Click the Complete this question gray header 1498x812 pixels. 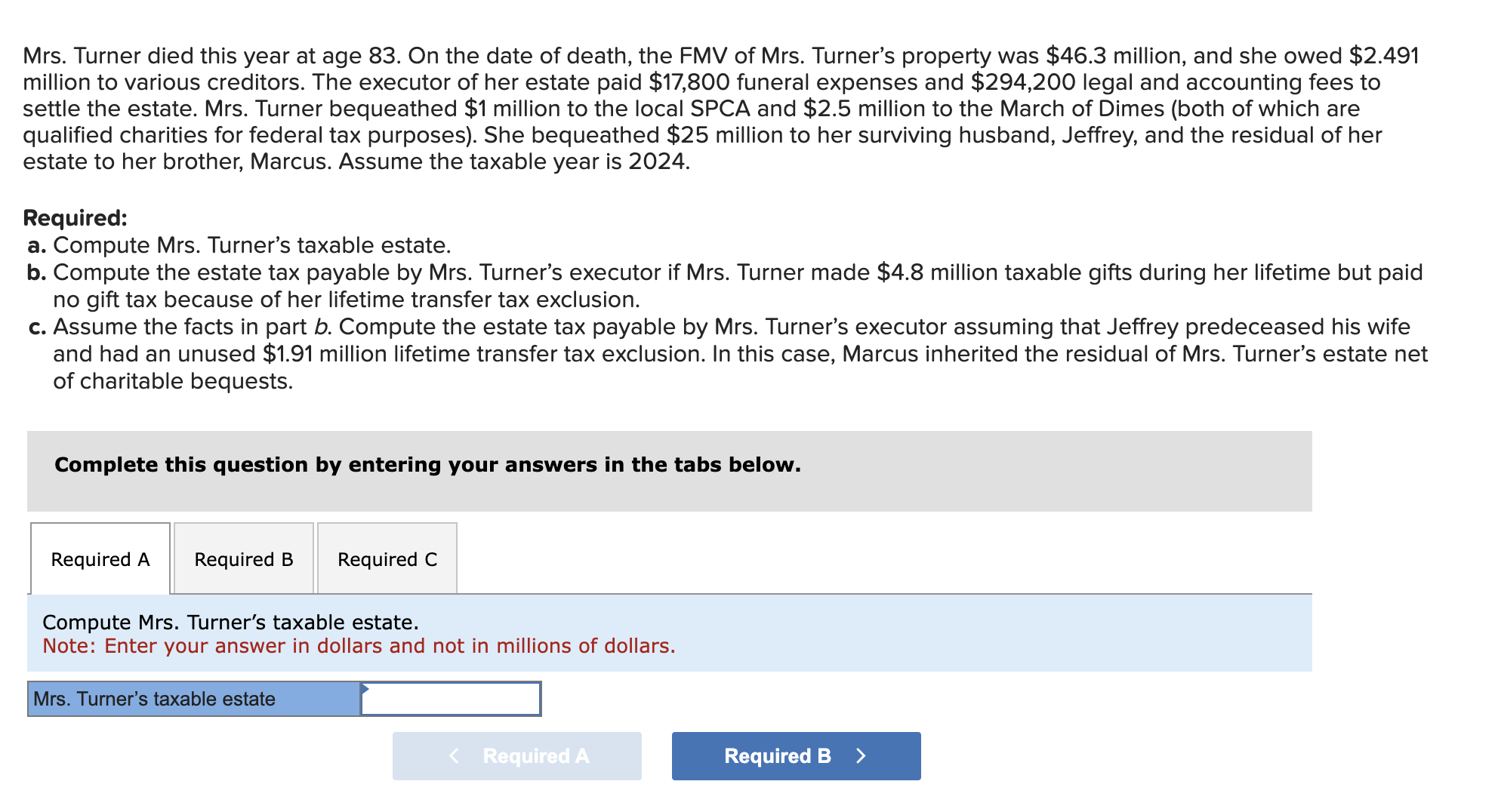coord(427,464)
